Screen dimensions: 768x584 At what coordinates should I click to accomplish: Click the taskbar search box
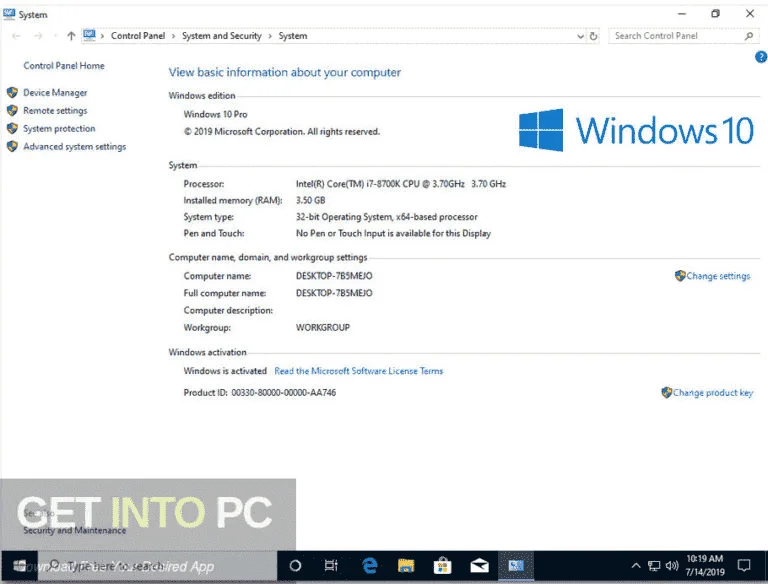(158, 566)
